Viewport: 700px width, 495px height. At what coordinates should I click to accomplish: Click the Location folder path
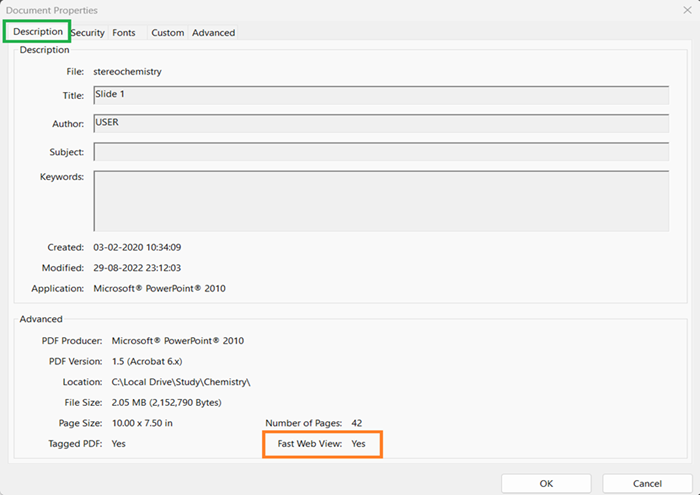(x=179, y=382)
